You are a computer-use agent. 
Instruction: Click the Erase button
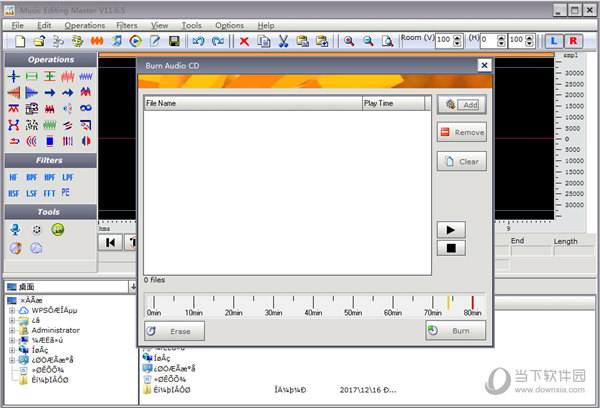coord(174,331)
